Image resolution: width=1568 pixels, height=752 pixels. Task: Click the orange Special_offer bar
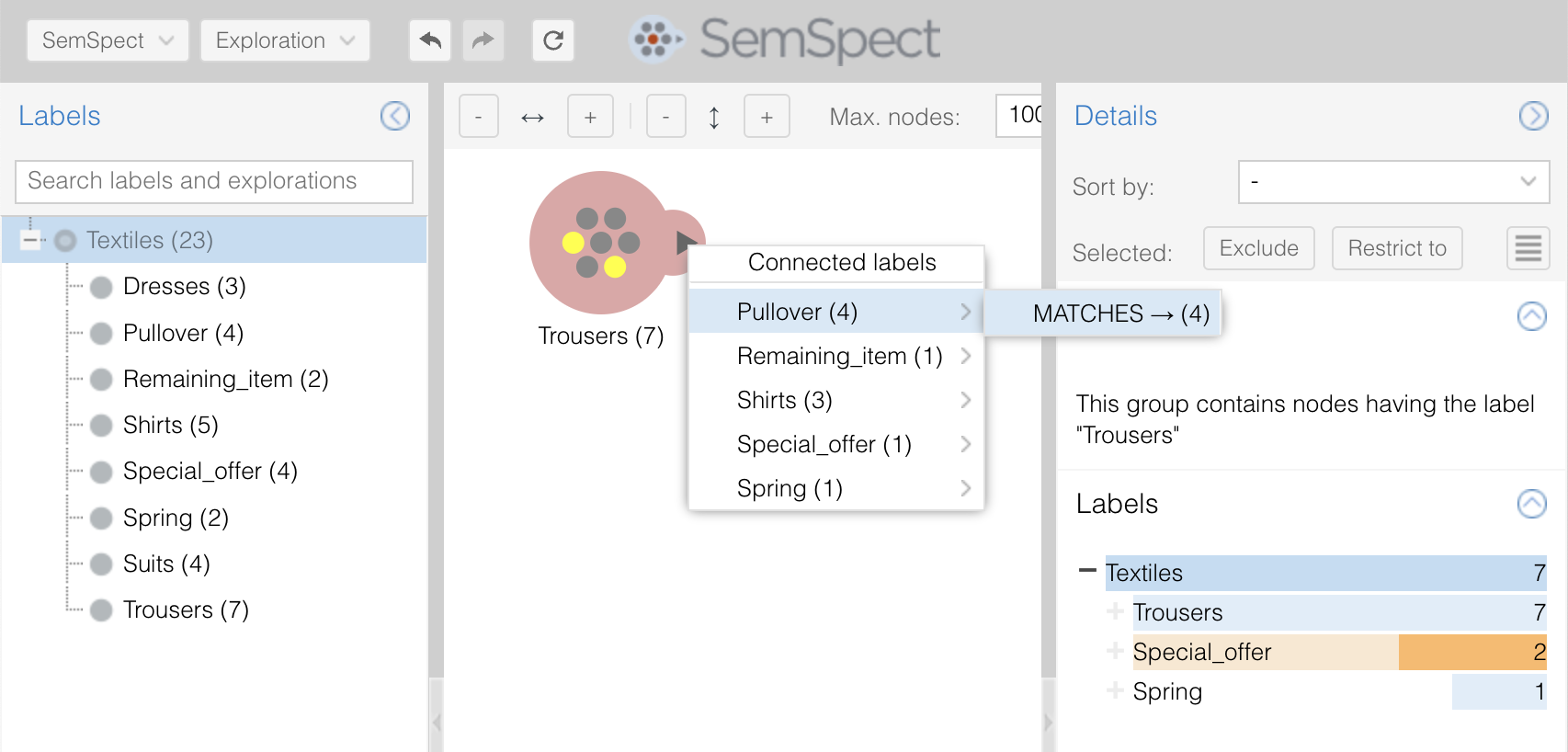tap(1471, 652)
